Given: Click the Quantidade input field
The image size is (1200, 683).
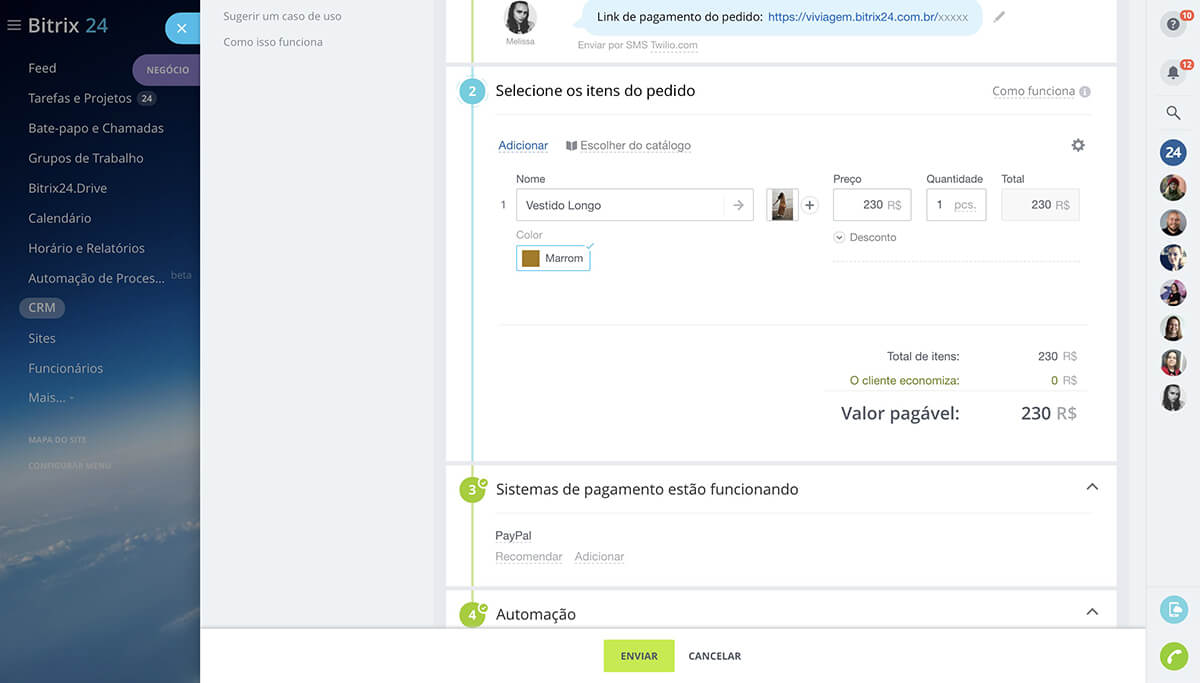Looking at the screenshot, I should point(955,205).
